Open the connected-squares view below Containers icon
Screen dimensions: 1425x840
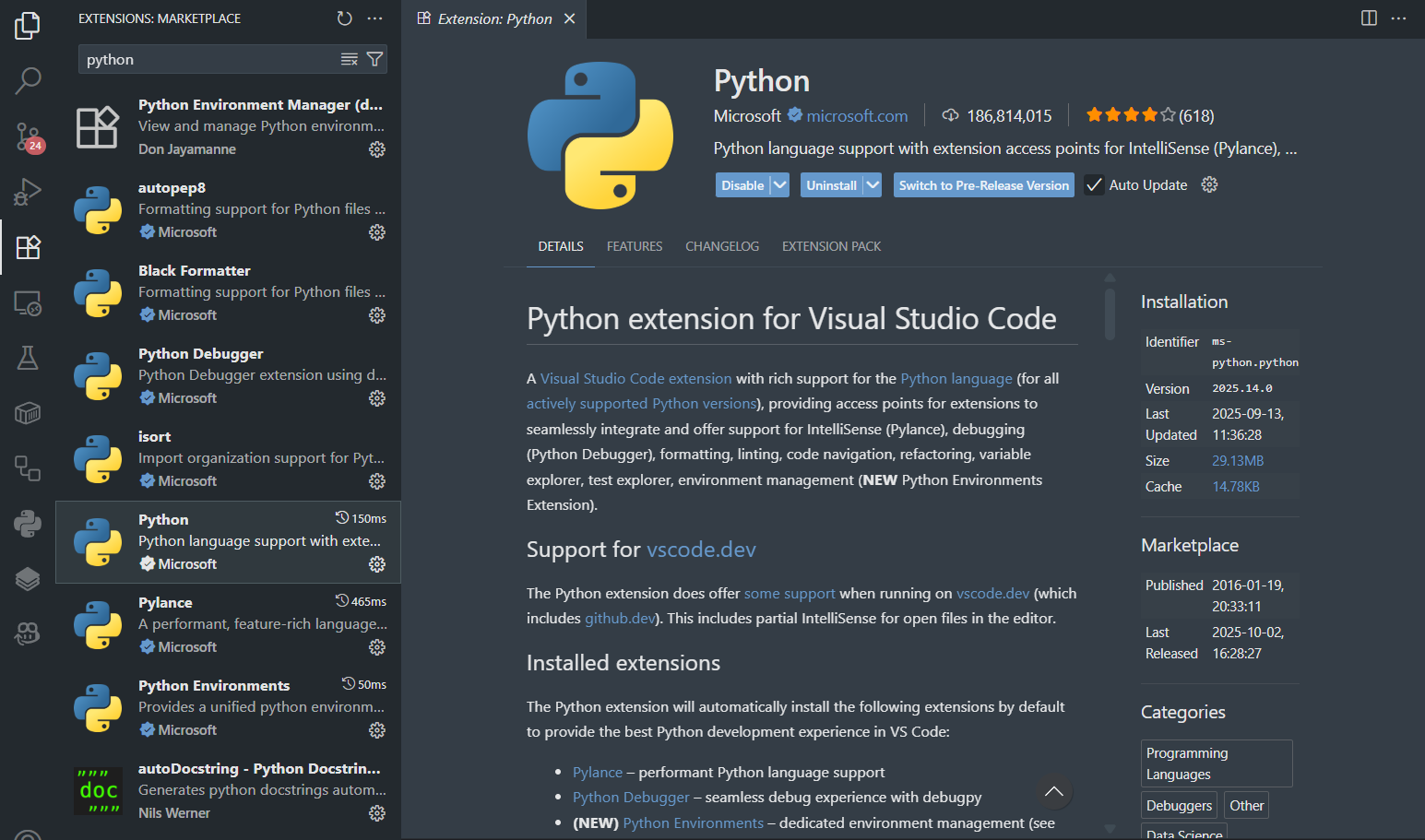pos(28,468)
